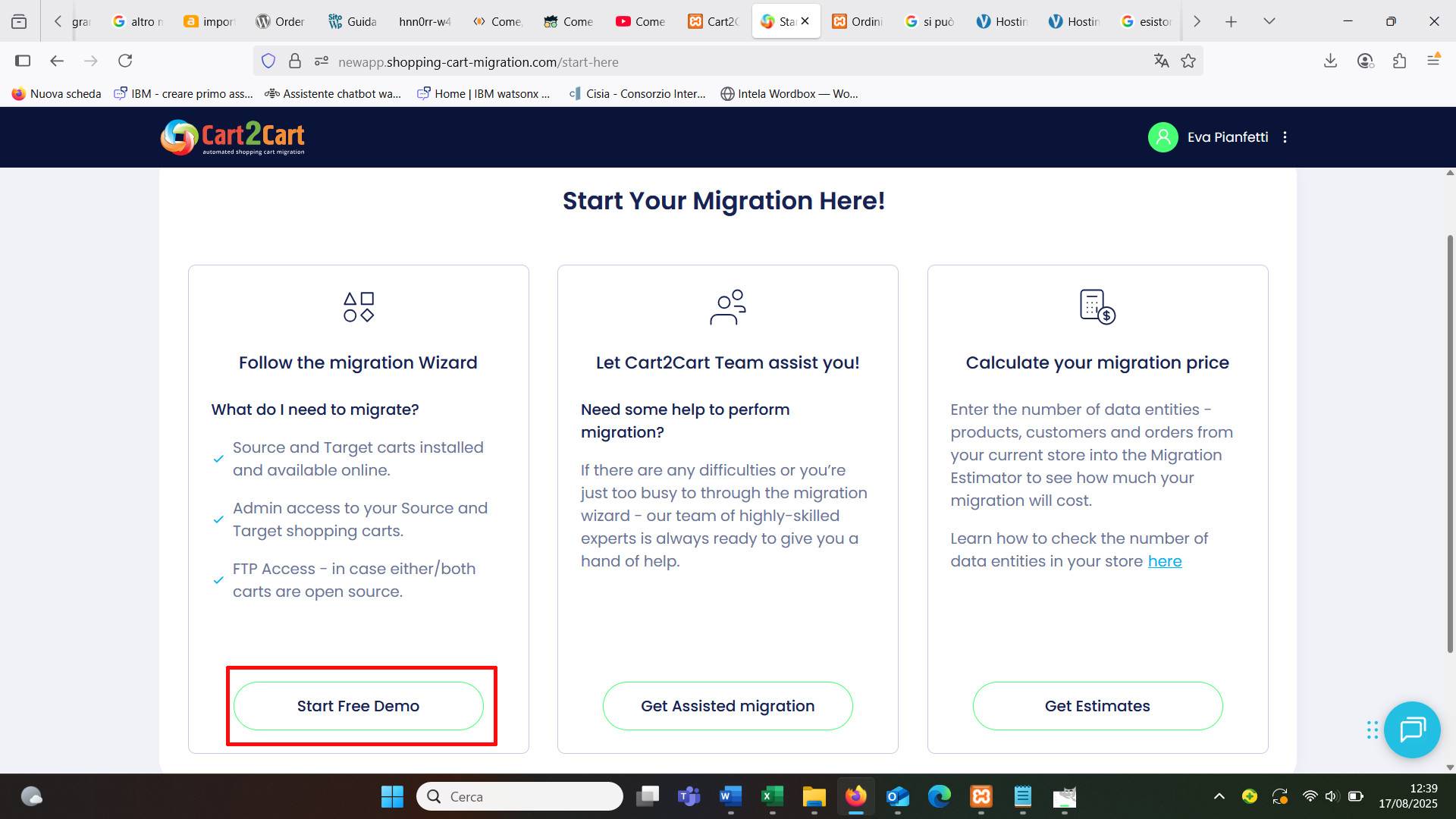The width and height of the screenshot is (1456, 819).
Task: Show site security padlock info
Action: click(295, 61)
